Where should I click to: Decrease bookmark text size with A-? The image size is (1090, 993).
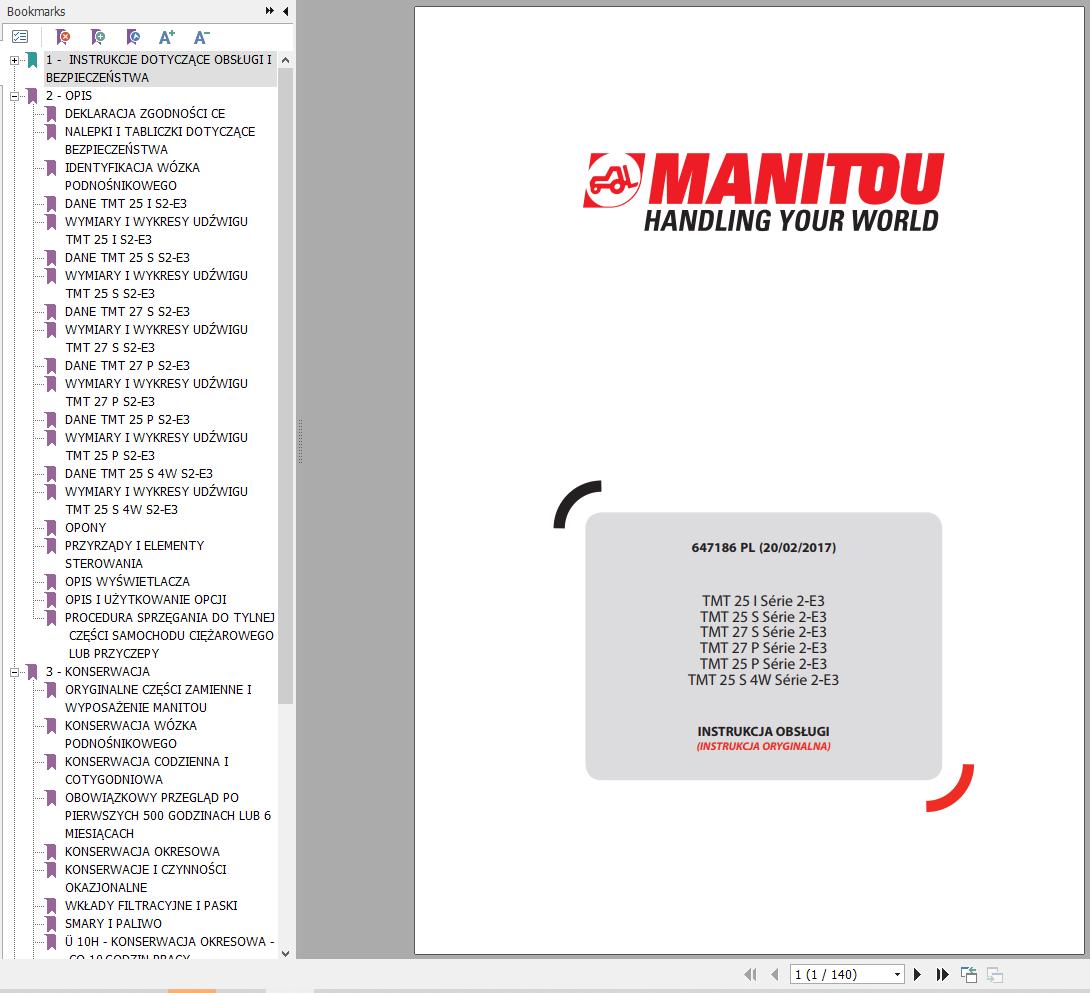click(202, 37)
